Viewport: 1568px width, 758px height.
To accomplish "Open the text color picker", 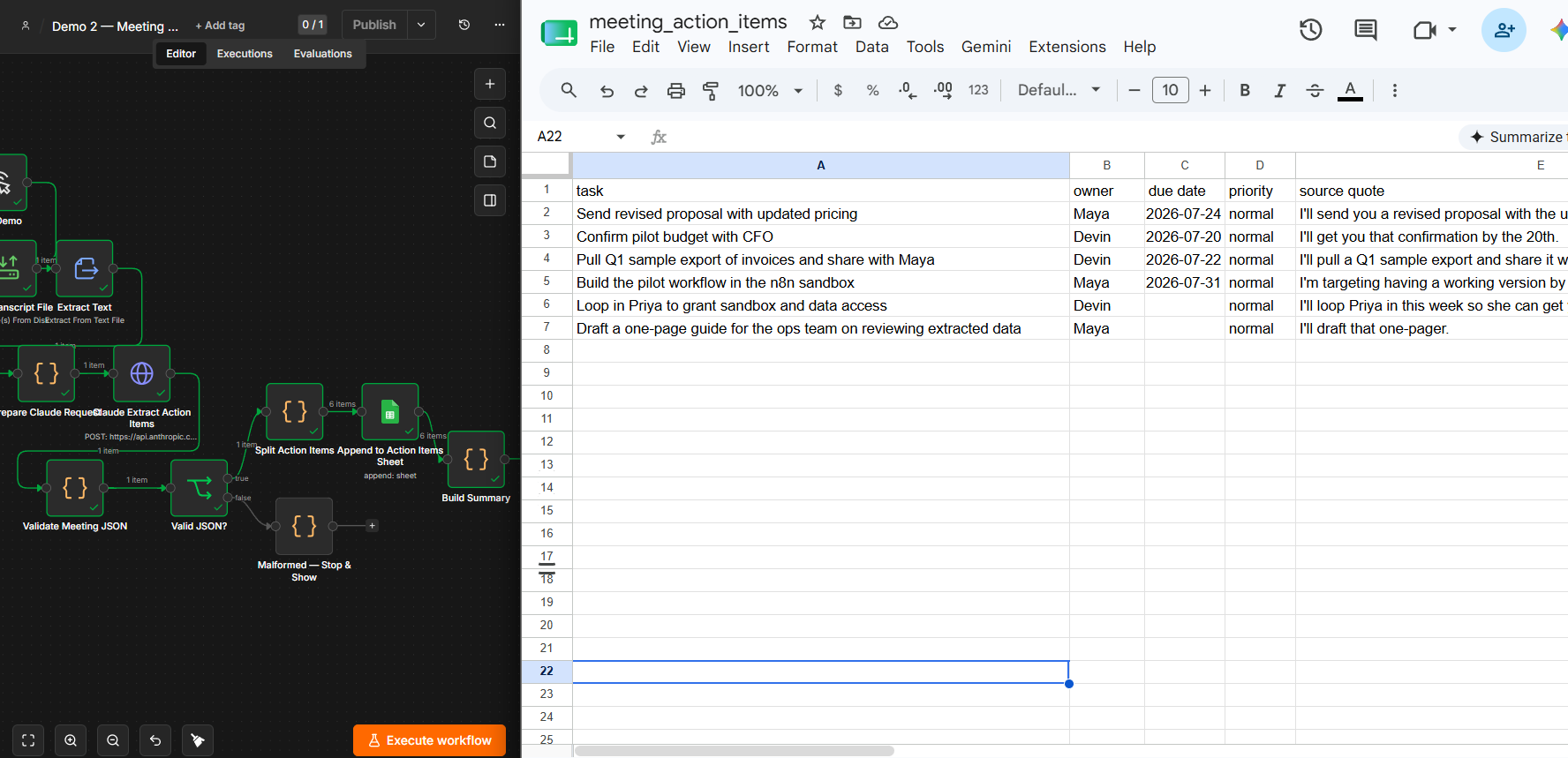I will (1350, 90).
